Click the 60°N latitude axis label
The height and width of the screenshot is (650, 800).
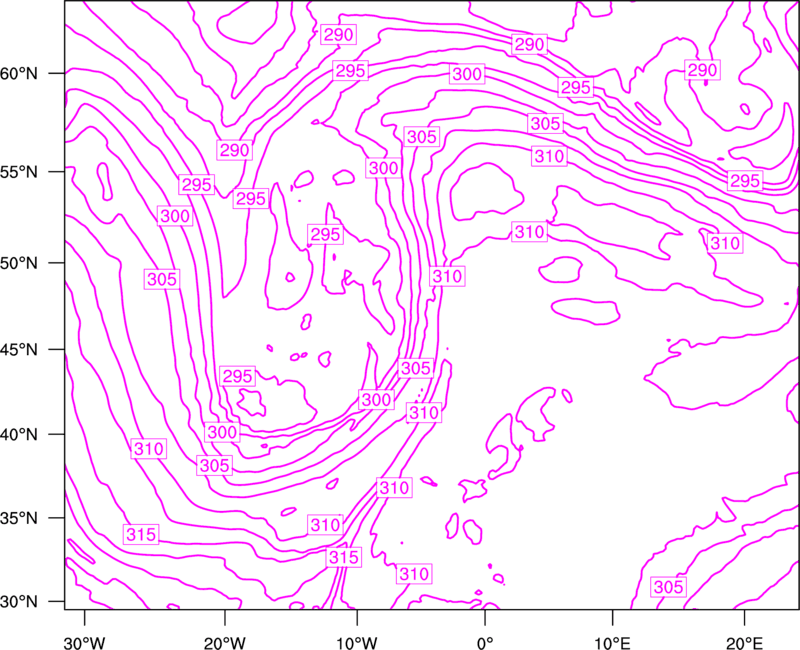click(19, 73)
